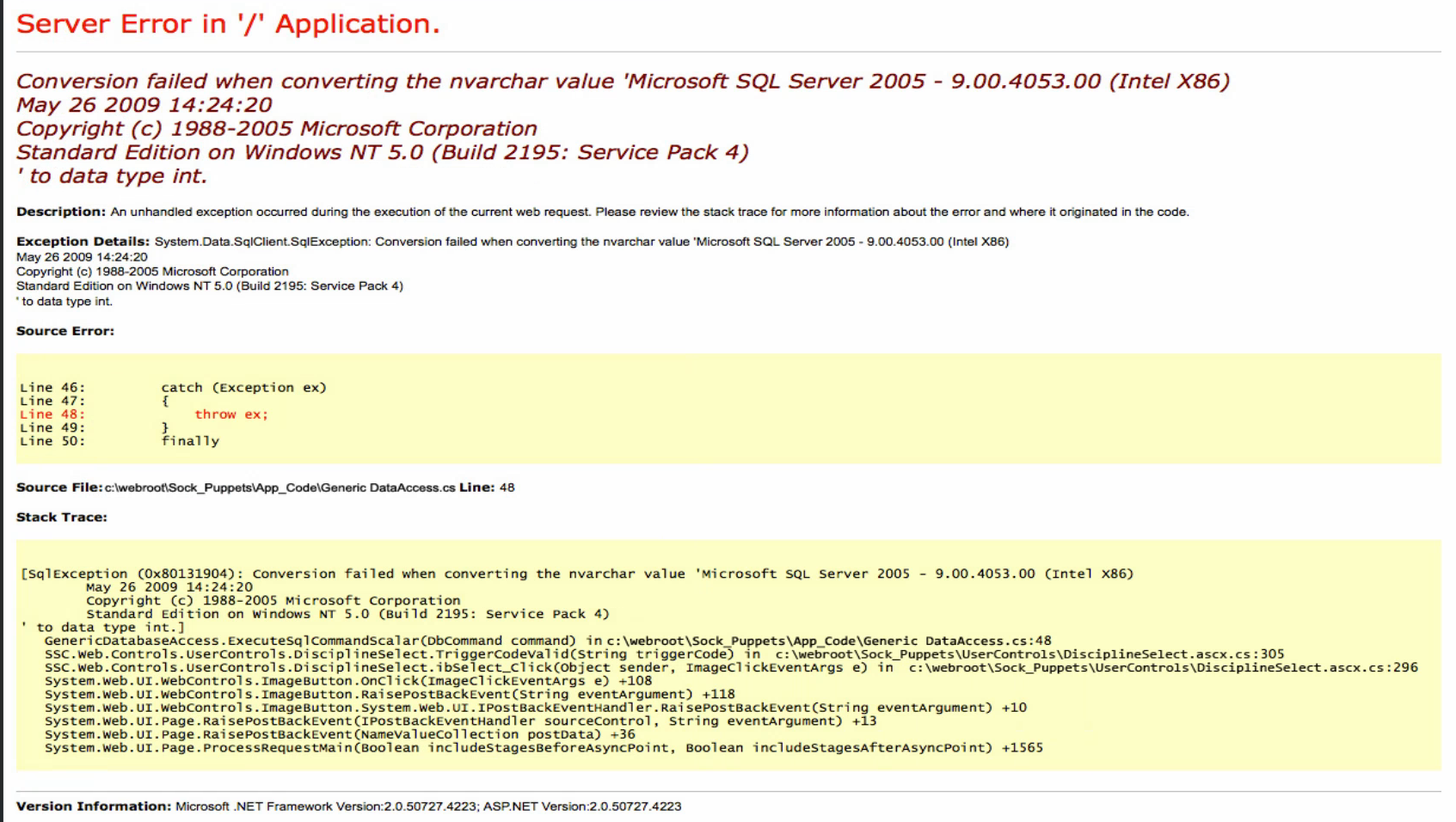Image resolution: width=1456 pixels, height=822 pixels.
Task: Click the 'Exception Details:' label
Action: pyautogui.click(x=83, y=242)
